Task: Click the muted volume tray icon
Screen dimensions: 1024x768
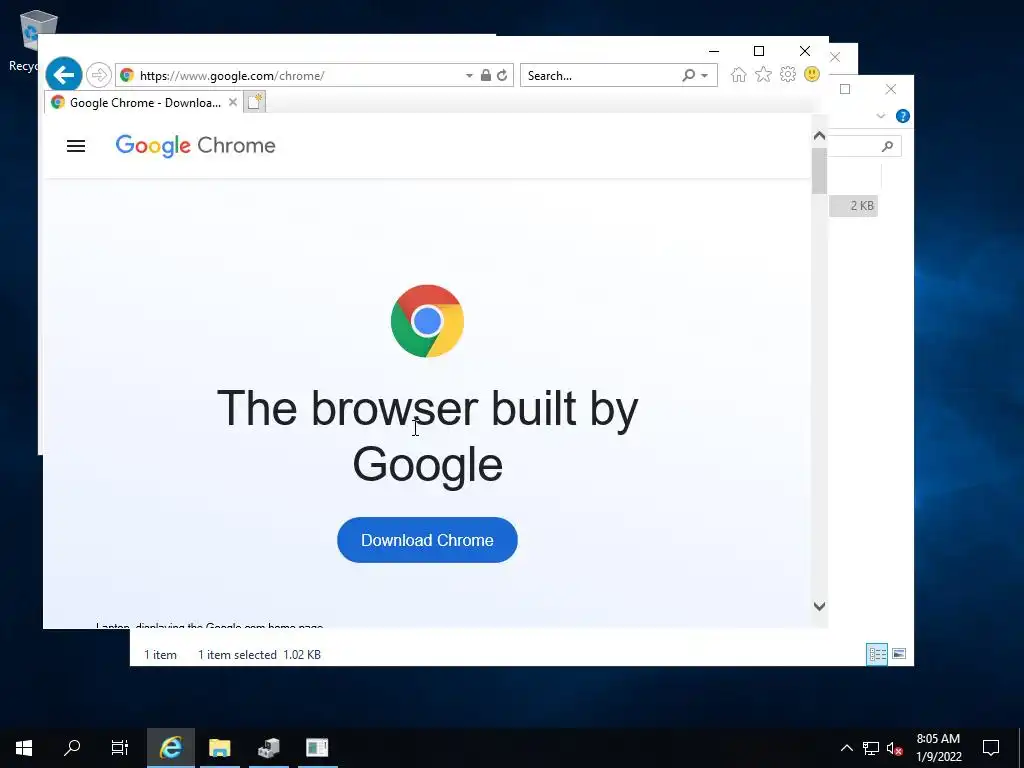Action: (x=894, y=748)
